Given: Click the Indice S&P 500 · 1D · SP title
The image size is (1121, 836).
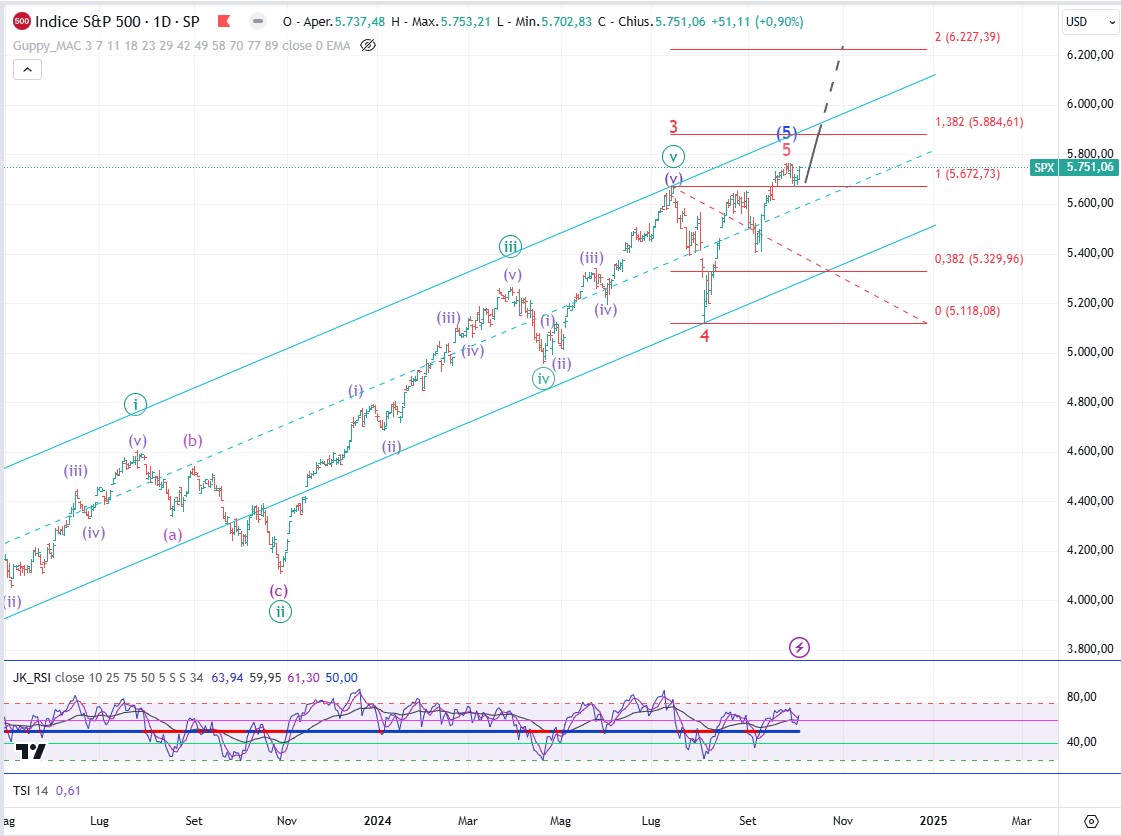Looking at the screenshot, I should click(117, 21).
